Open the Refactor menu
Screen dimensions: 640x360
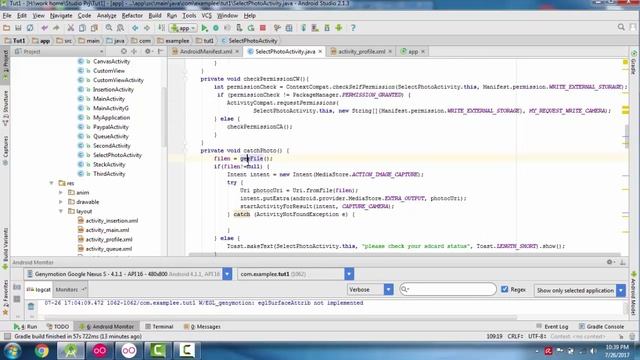(x=132, y=16)
